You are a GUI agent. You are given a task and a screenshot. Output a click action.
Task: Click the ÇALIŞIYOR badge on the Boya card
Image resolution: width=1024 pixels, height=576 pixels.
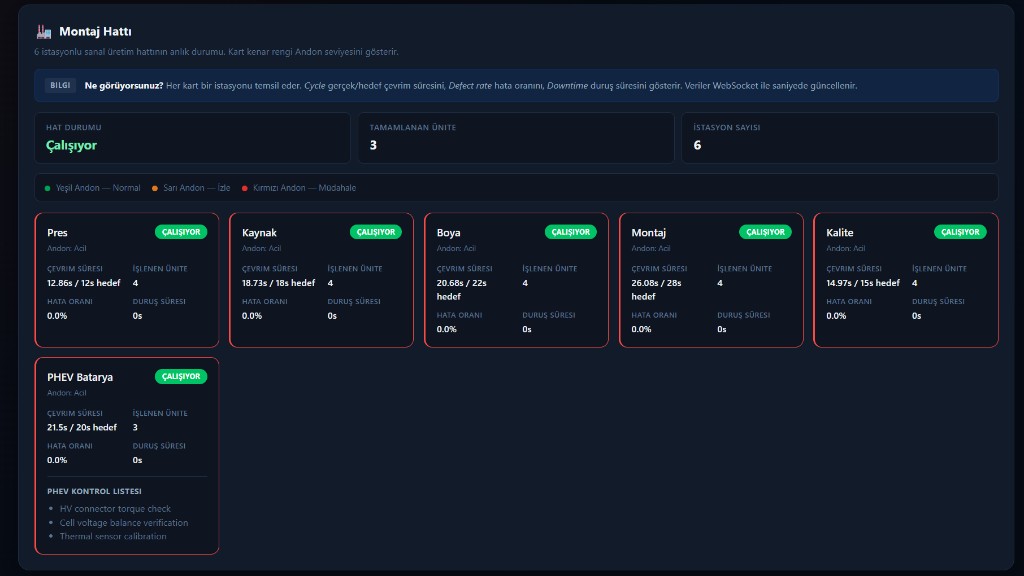[570, 232]
